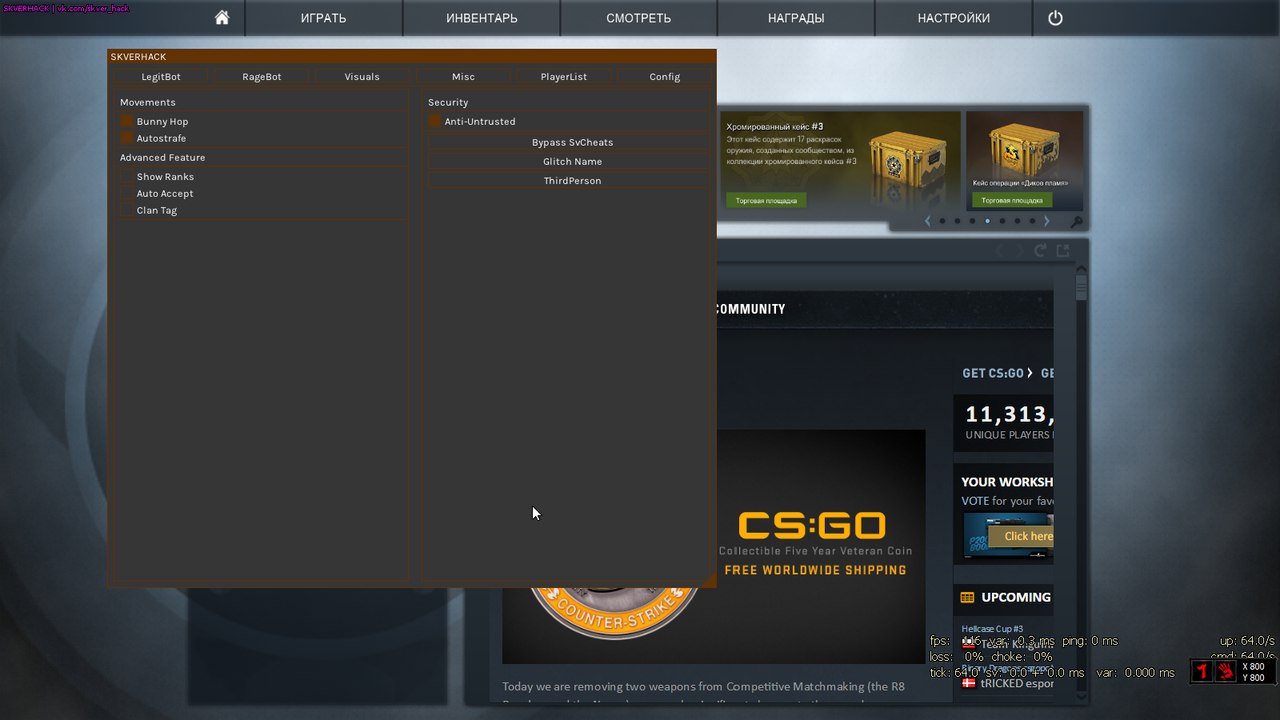Open the Hellcase Cup #3 link
Image resolution: width=1280 pixels, height=720 pixels.
coord(992,629)
